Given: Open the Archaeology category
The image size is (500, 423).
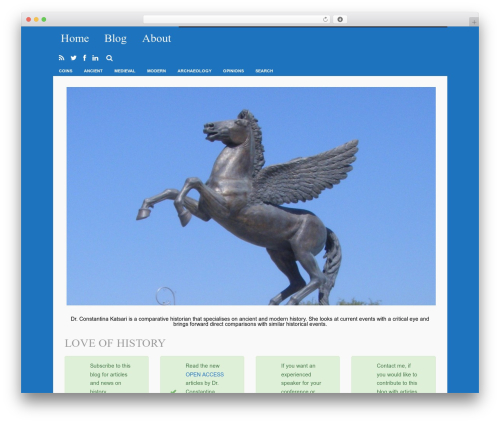Looking at the screenshot, I should (x=194, y=71).
